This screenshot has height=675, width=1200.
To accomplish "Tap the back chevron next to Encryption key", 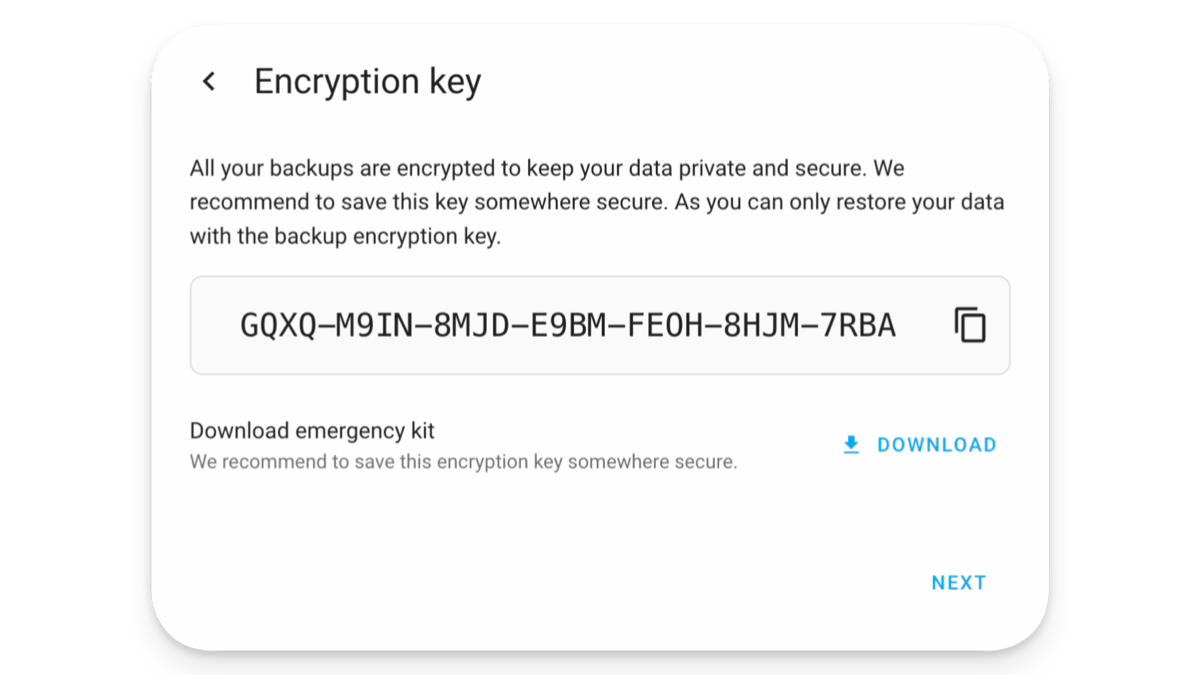I will 209,81.
